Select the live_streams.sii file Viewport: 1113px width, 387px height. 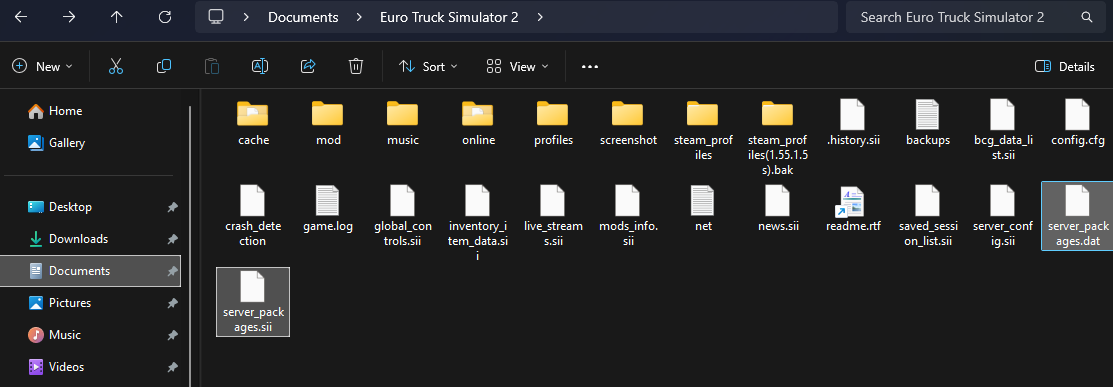pyautogui.click(x=553, y=216)
